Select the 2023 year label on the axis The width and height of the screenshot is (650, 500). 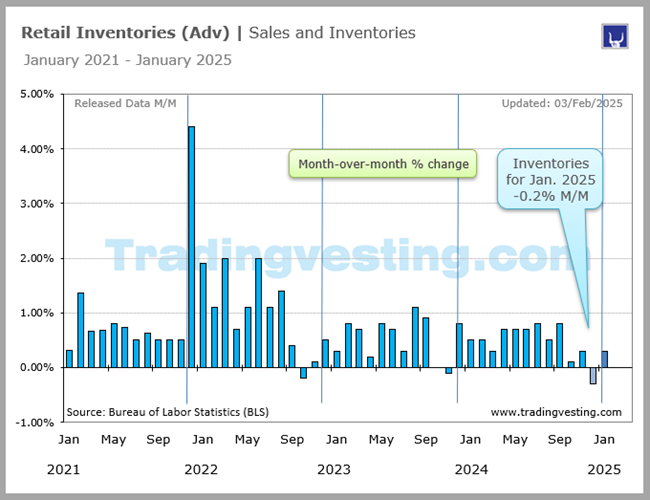(336, 469)
